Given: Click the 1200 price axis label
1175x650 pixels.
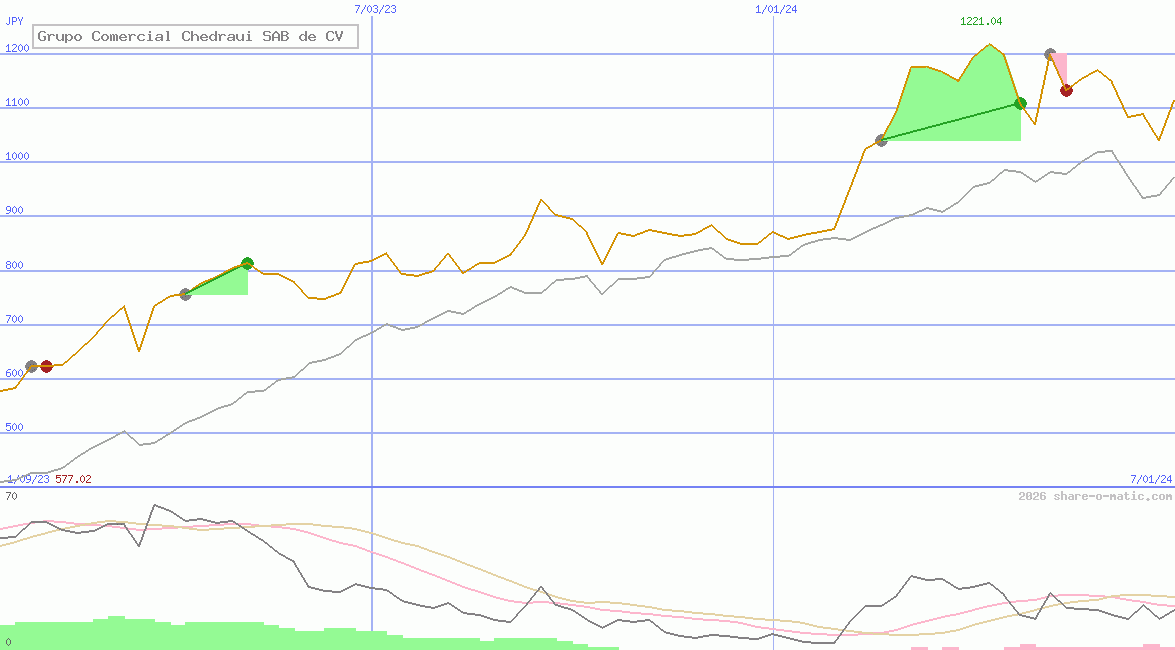Looking at the screenshot, I should 16,48.
